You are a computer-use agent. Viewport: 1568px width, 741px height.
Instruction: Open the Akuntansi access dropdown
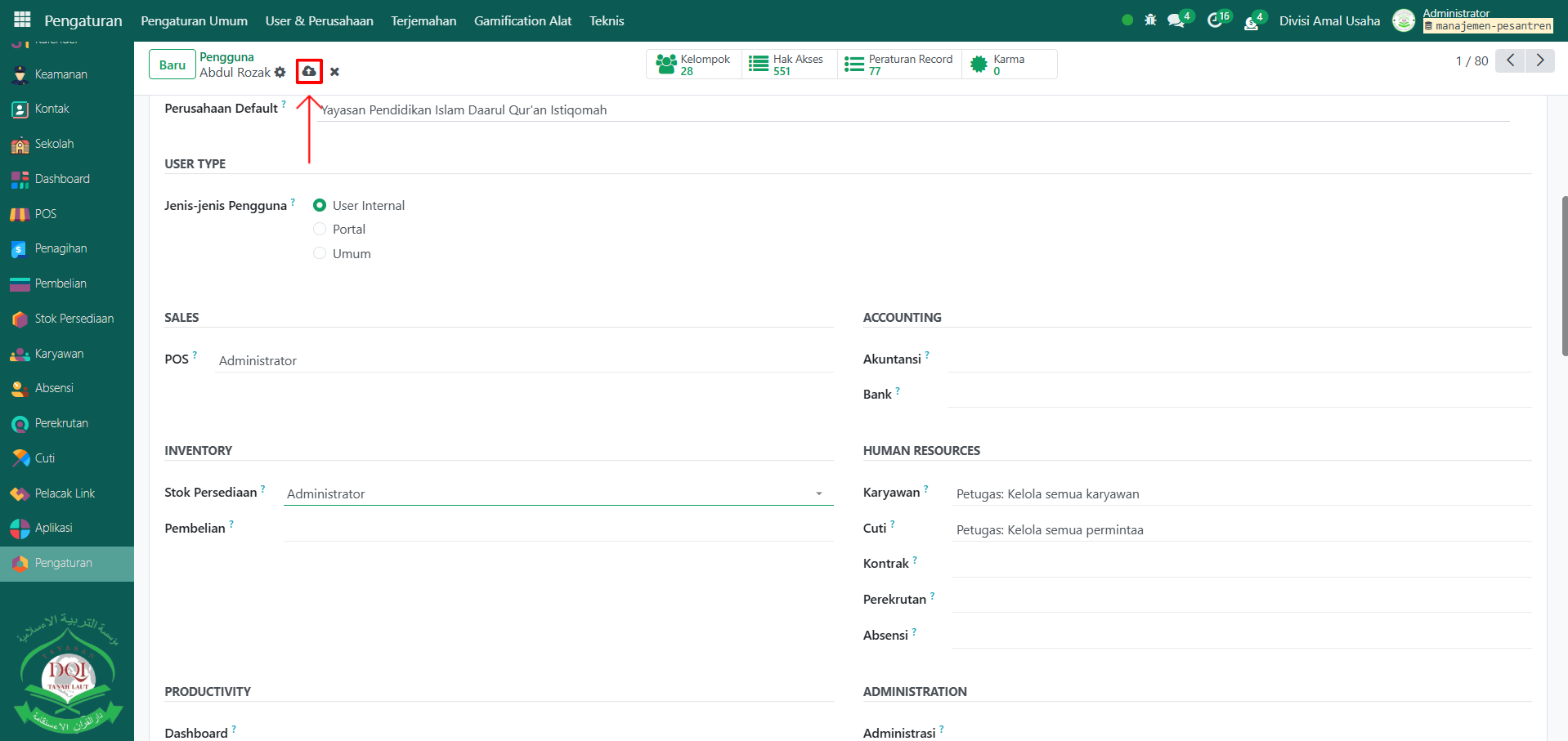(x=1238, y=359)
